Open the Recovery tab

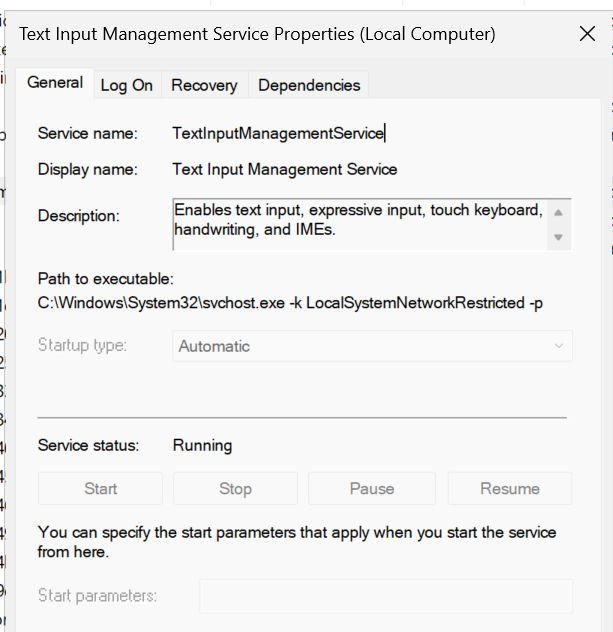point(204,85)
